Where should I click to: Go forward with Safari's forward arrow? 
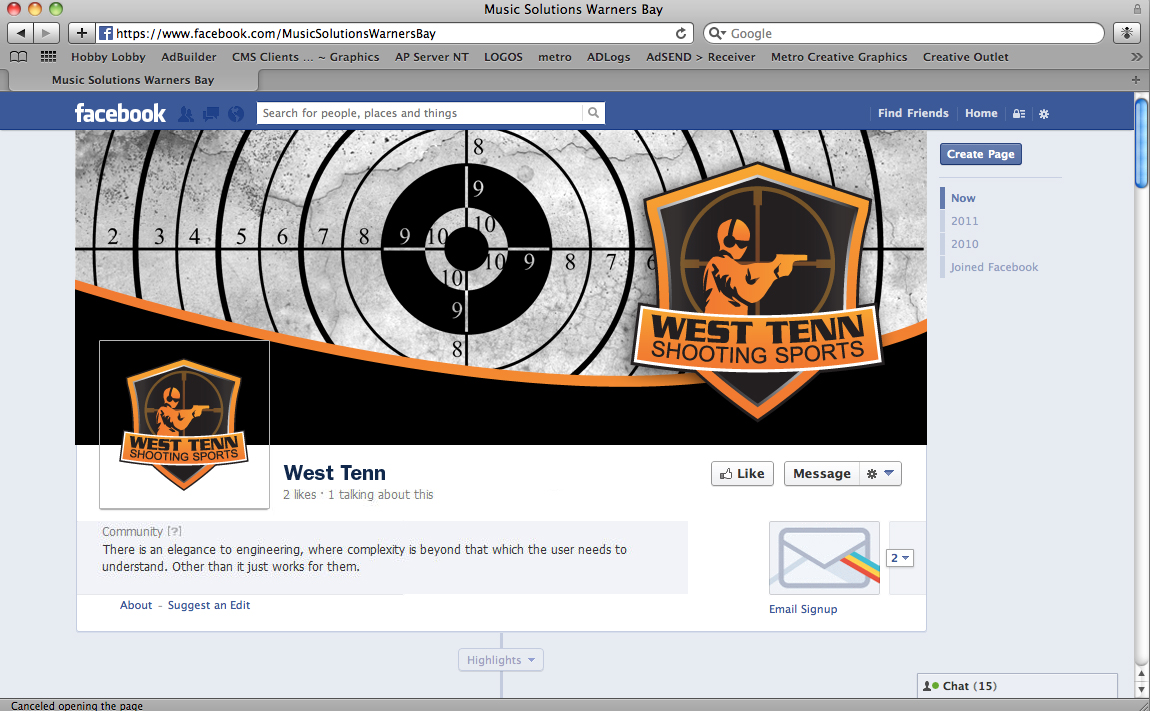click(46, 33)
